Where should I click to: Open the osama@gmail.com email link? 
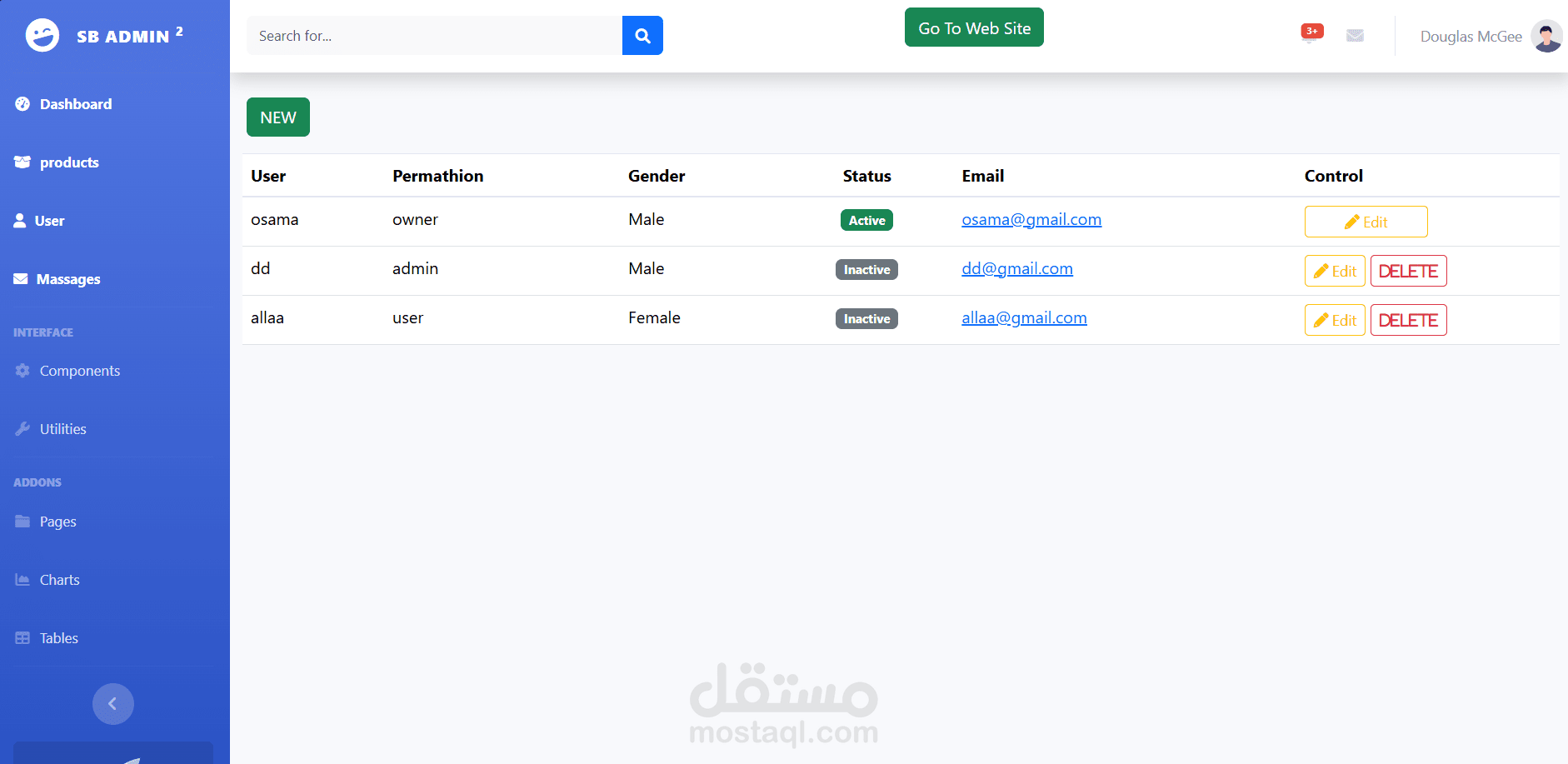tap(1031, 219)
